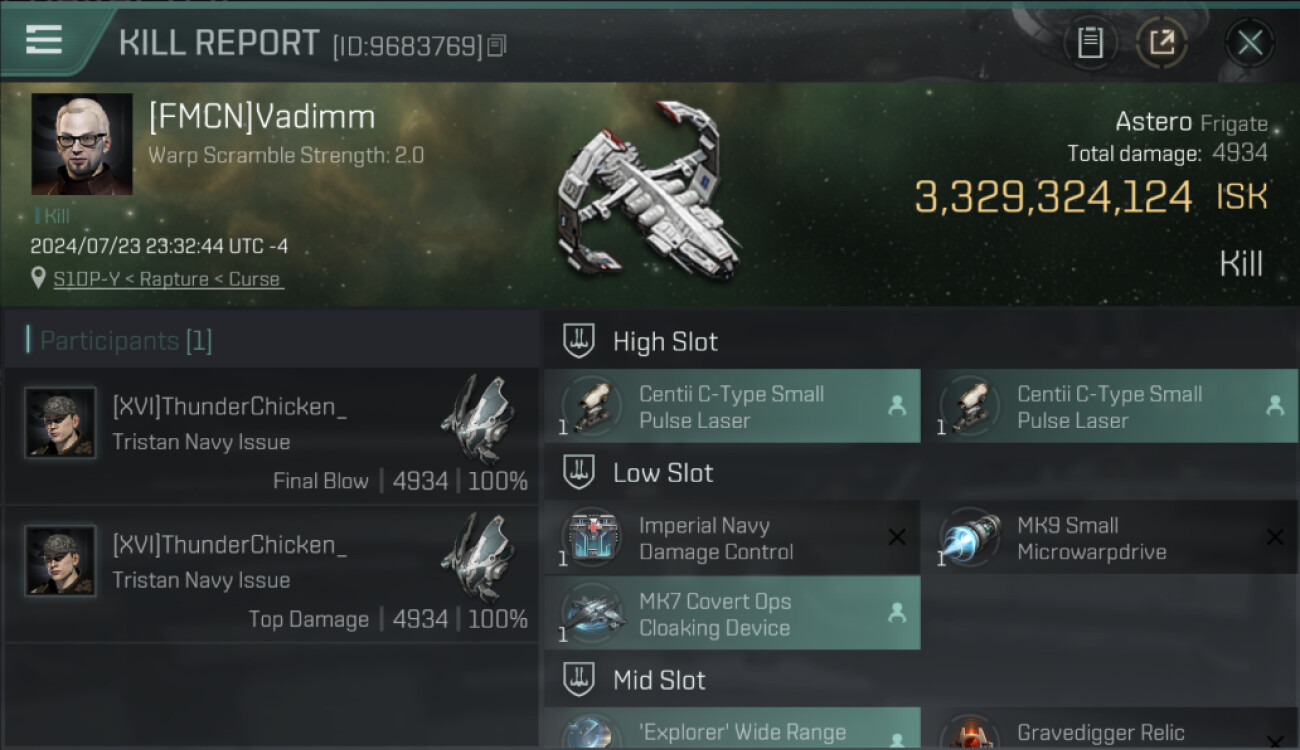Close the kill report window
Screen dimensions: 1300x750
click(1249, 42)
